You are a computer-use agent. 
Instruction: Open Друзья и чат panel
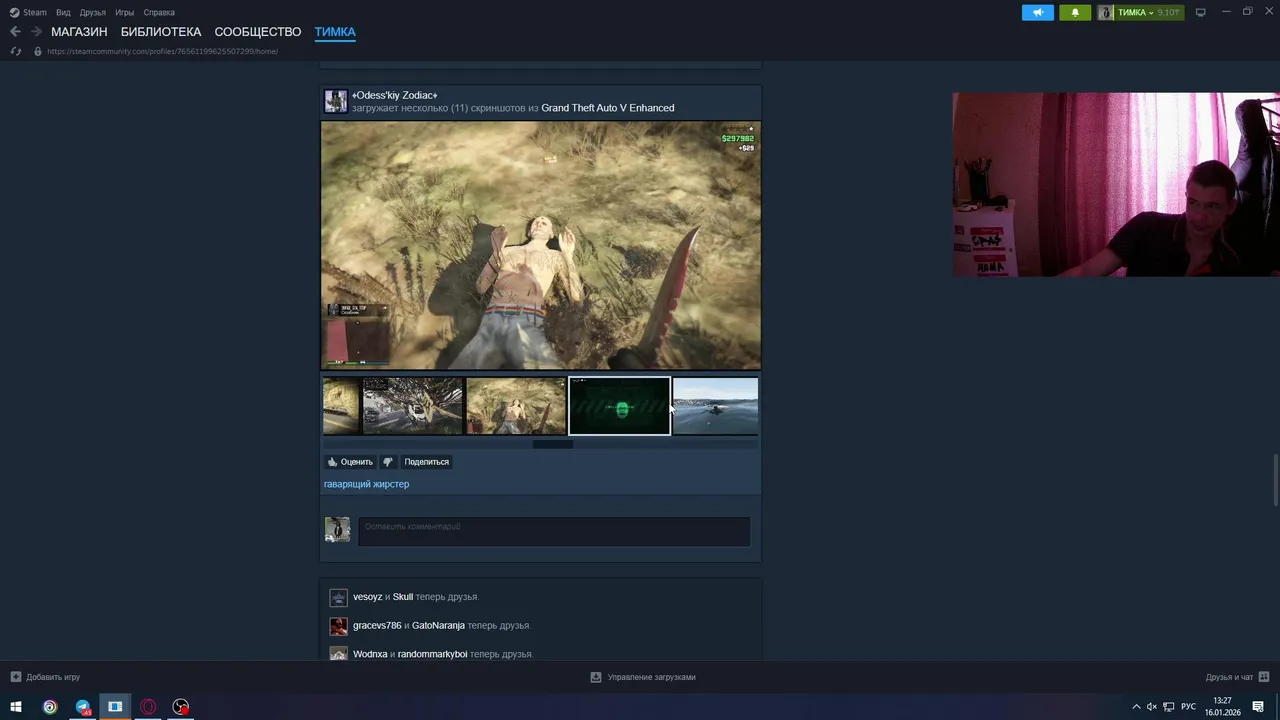coord(1237,677)
